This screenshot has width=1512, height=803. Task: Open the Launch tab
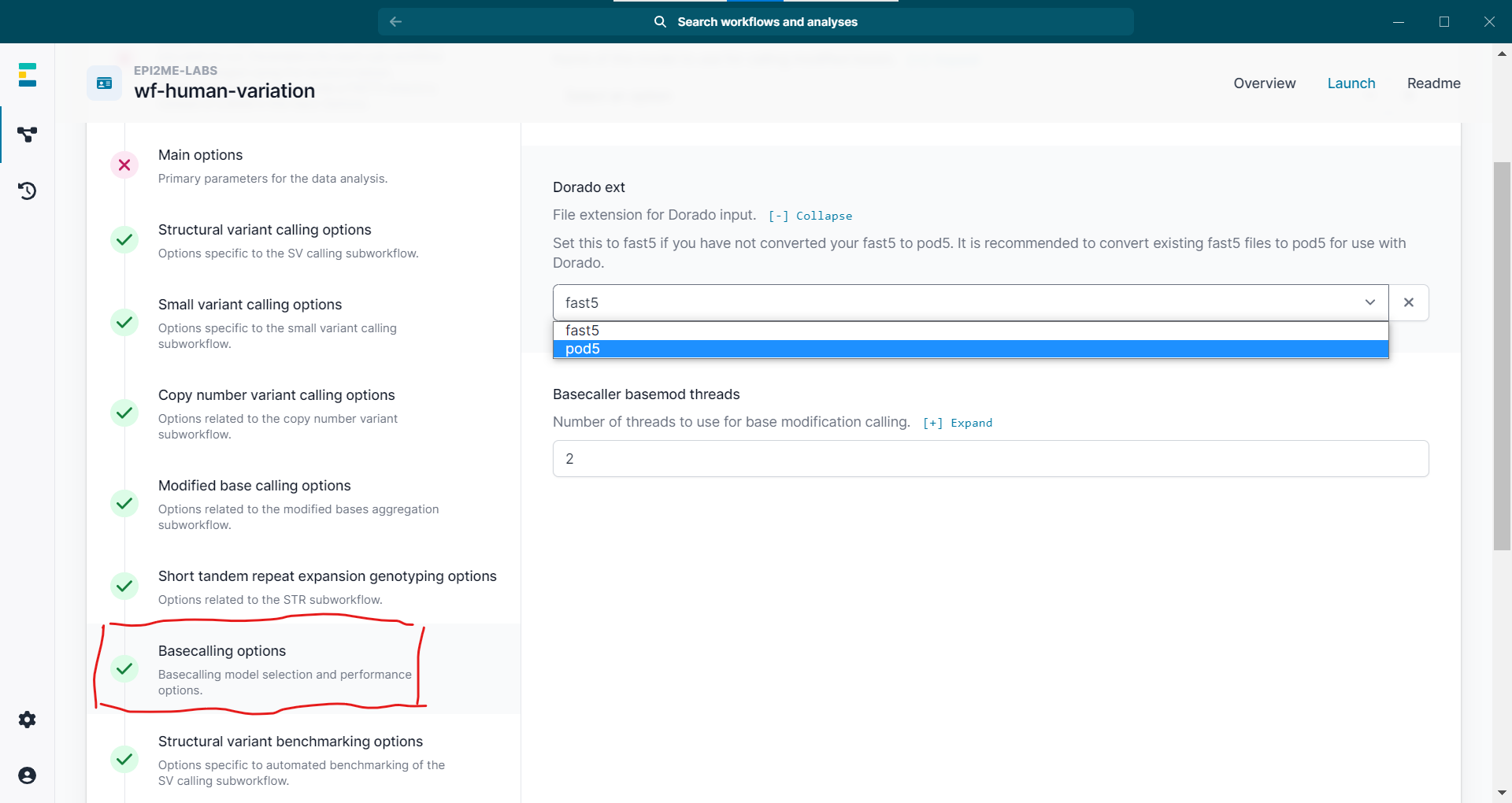click(1351, 83)
